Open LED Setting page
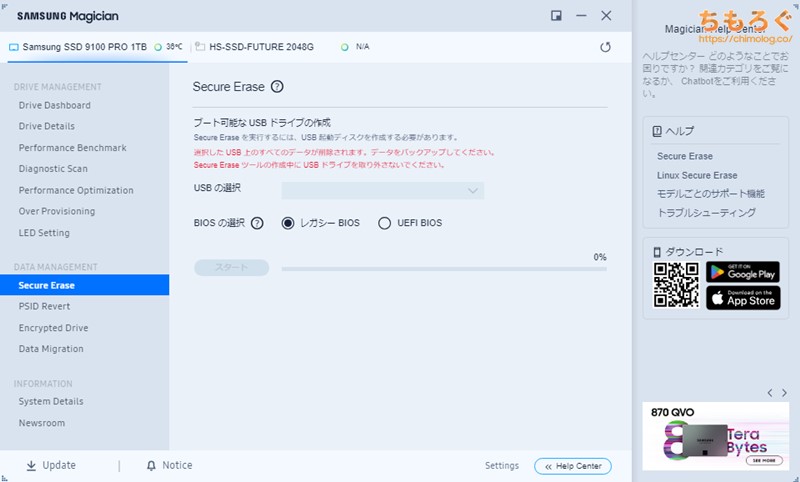The height and width of the screenshot is (482, 800). pos(44,233)
